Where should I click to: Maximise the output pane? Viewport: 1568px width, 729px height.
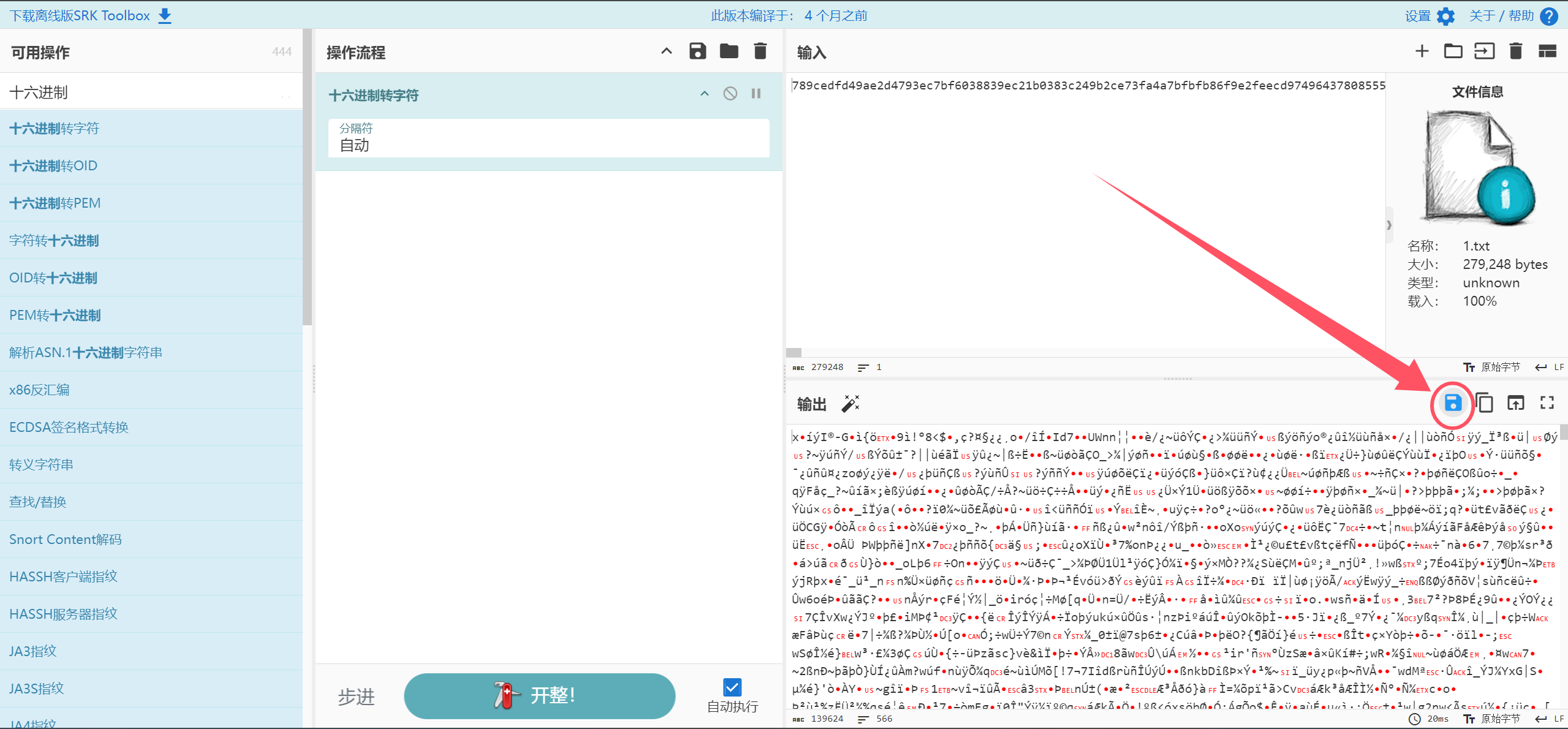pyautogui.click(x=1547, y=403)
